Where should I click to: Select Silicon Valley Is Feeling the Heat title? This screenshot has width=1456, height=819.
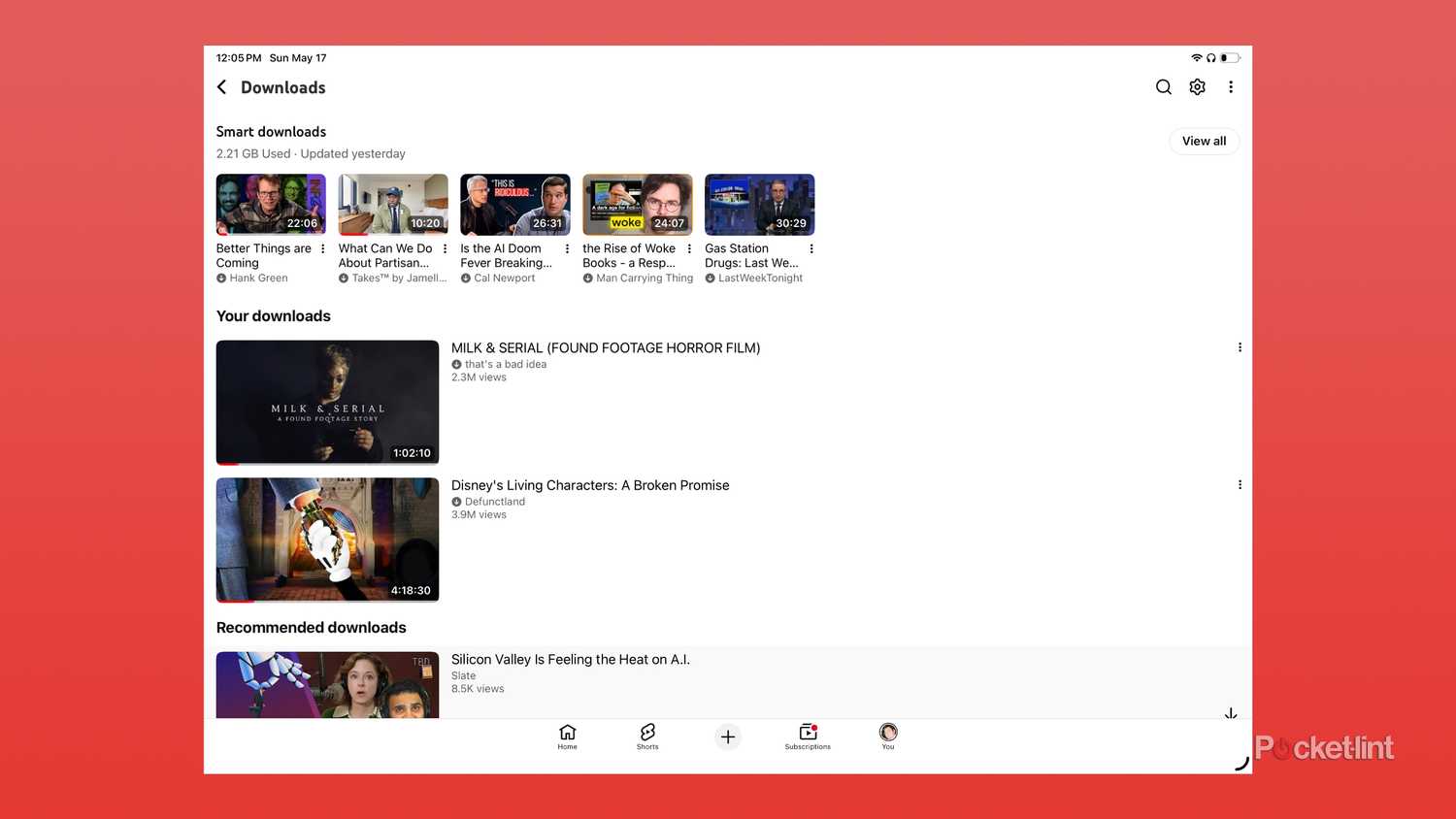pyautogui.click(x=571, y=660)
